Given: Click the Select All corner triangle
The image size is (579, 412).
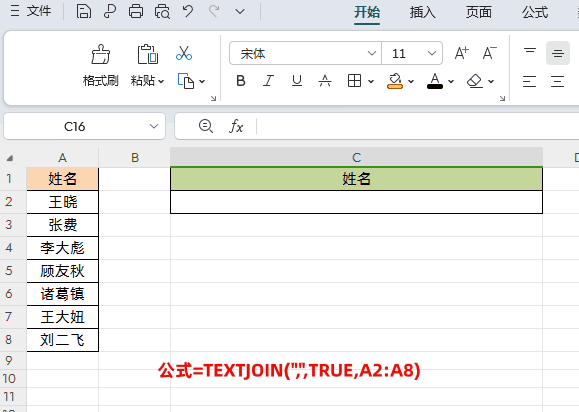Looking at the screenshot, I should (10, 158).
